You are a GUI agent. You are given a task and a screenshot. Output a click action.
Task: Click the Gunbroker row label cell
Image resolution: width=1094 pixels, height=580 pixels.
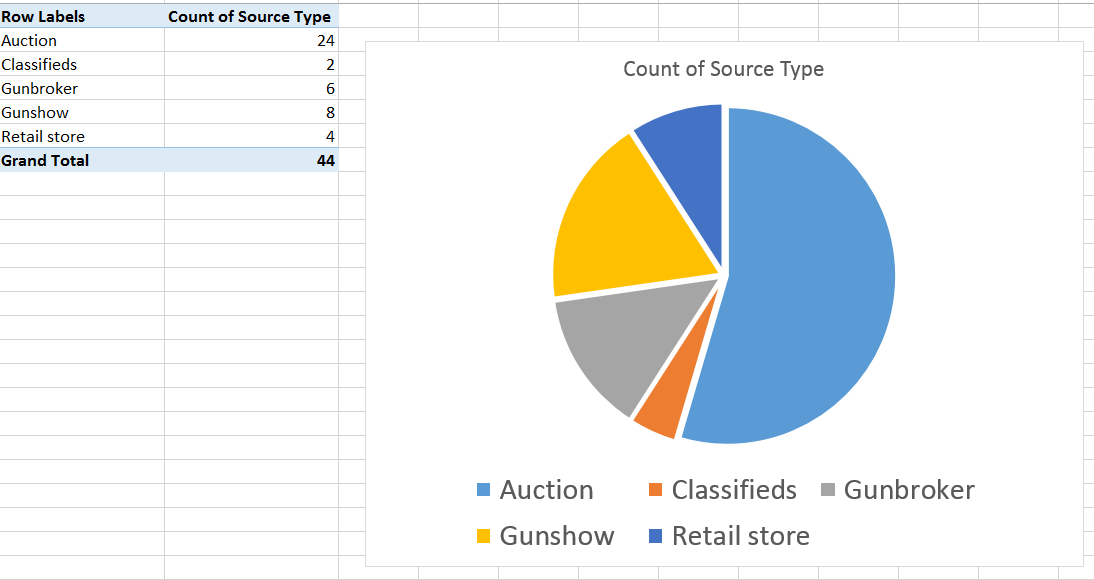(x=82, y=88)
